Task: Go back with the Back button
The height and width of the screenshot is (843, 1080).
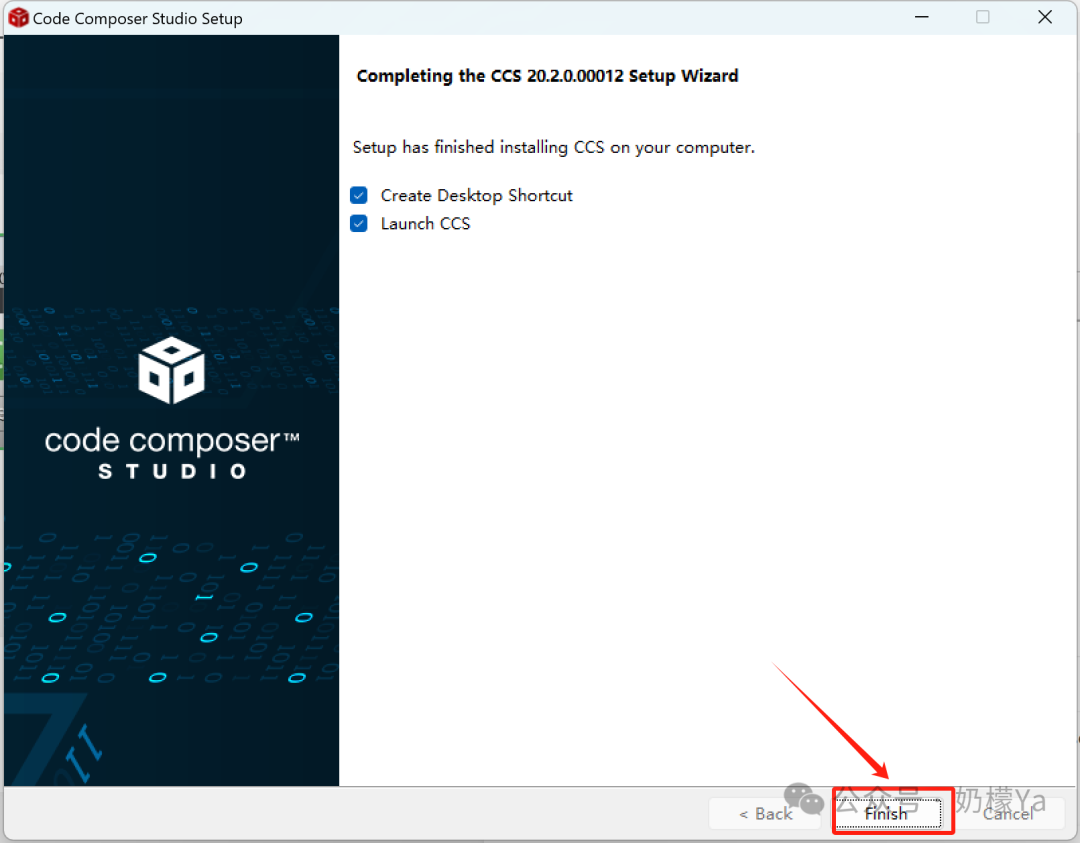Action: tap(765, 813)
